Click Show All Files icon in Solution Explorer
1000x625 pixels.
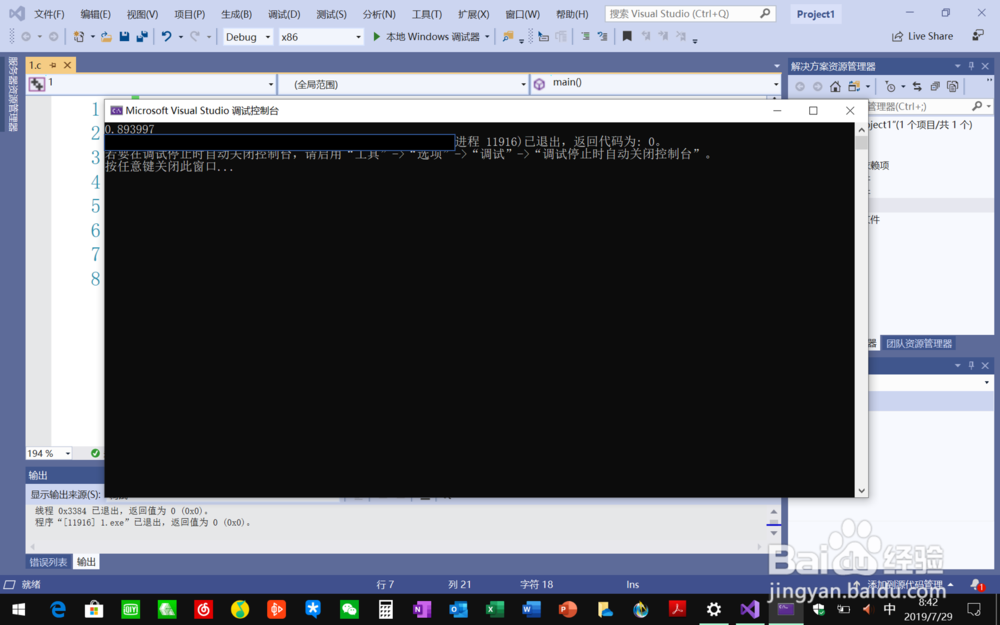953,86
